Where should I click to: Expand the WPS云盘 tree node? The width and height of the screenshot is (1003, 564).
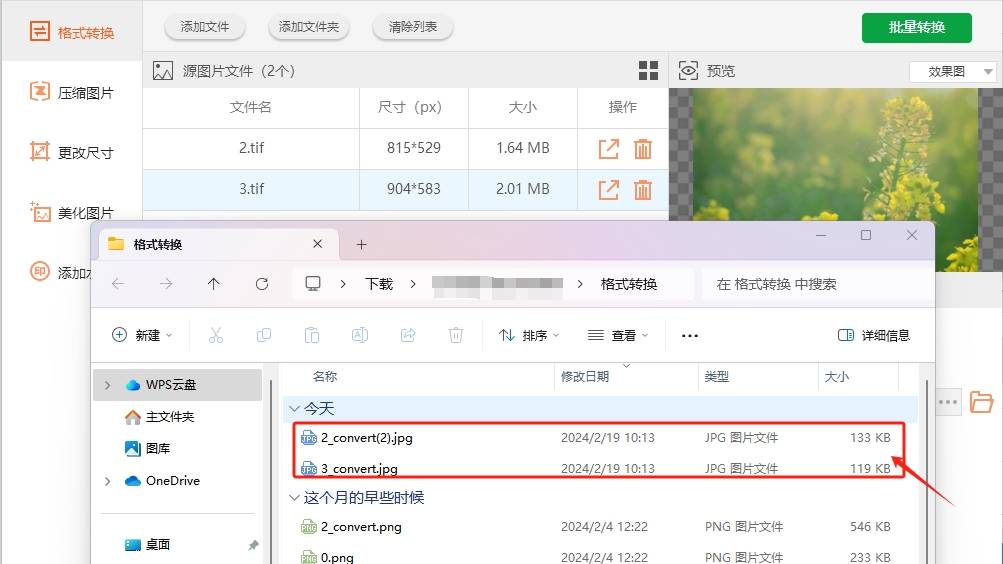click(x=107, y=385)
